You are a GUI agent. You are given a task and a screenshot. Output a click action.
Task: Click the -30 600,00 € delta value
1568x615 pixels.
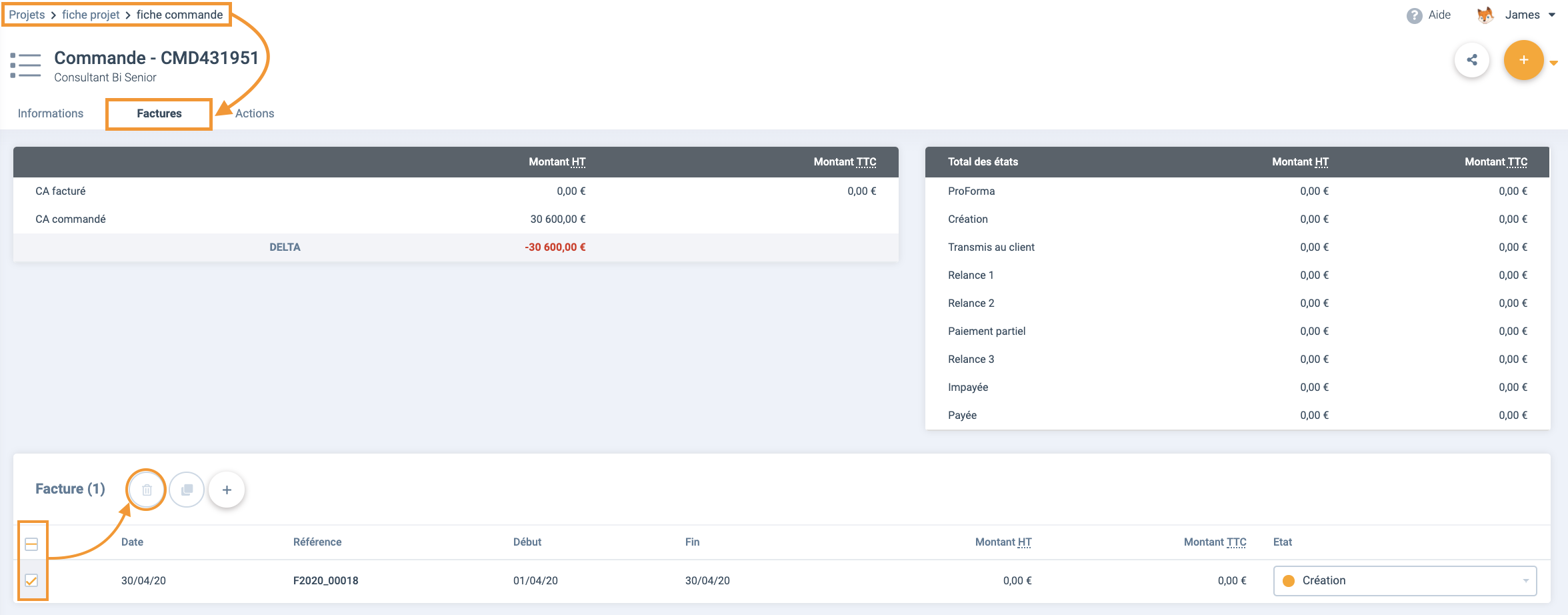point(555,247)
